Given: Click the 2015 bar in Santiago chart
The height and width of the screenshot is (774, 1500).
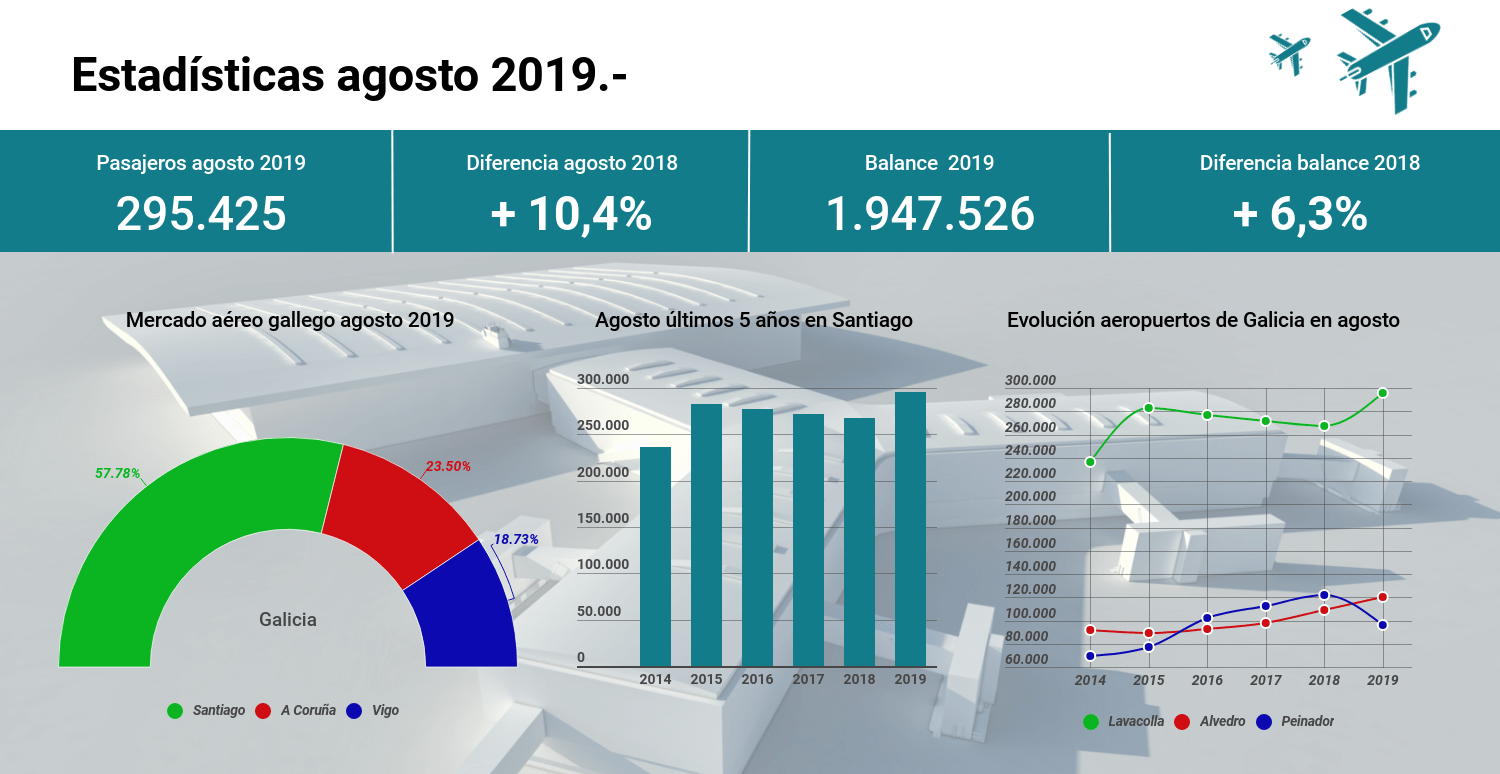Looking at the screenshot, I should pos(706,535).
